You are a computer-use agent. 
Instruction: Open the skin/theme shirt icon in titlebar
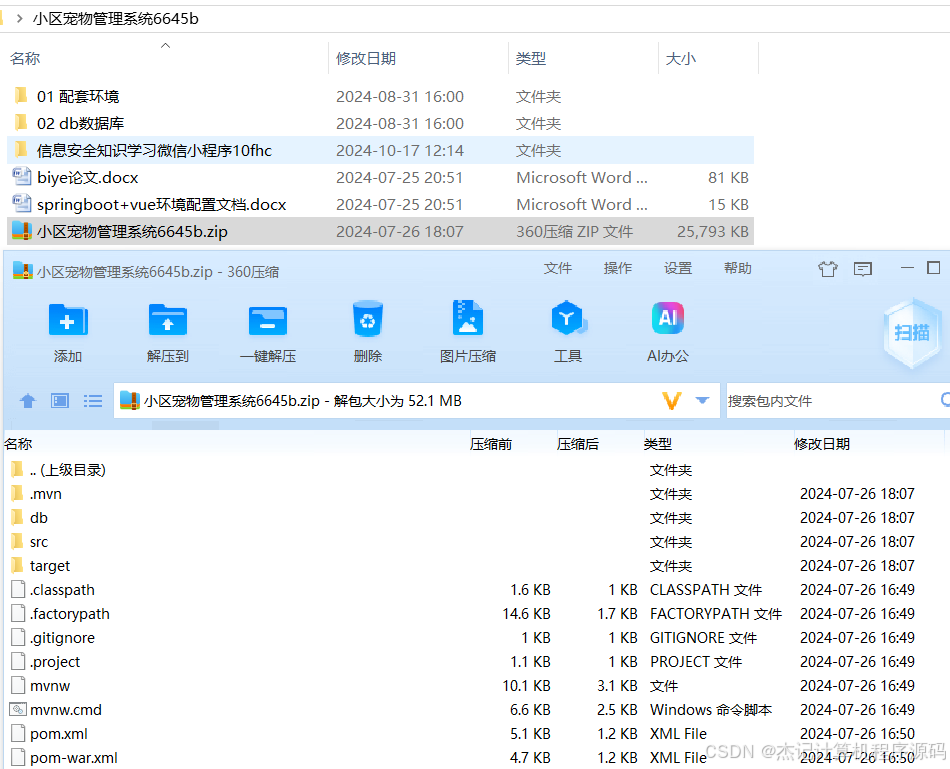pos(827,268)
